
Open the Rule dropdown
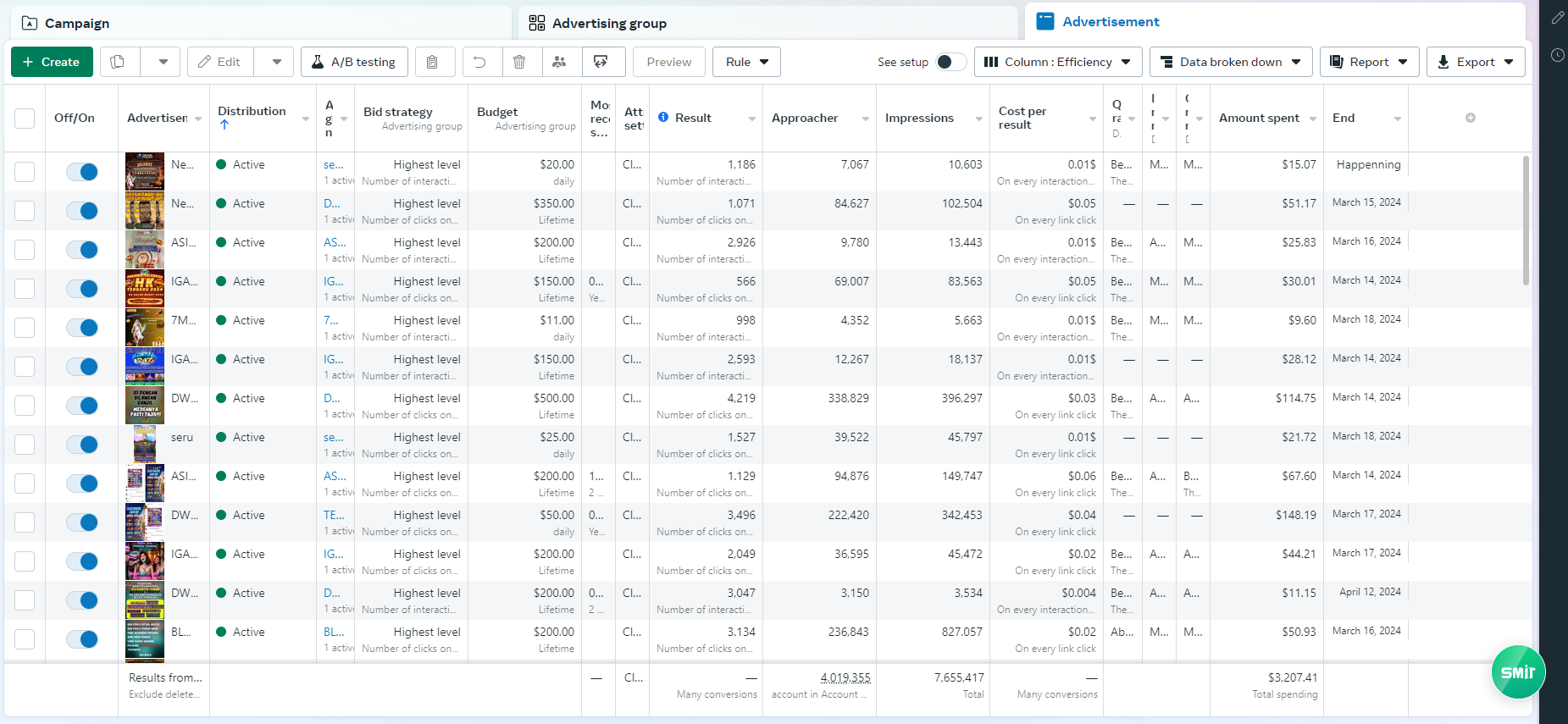click(746, 62)
